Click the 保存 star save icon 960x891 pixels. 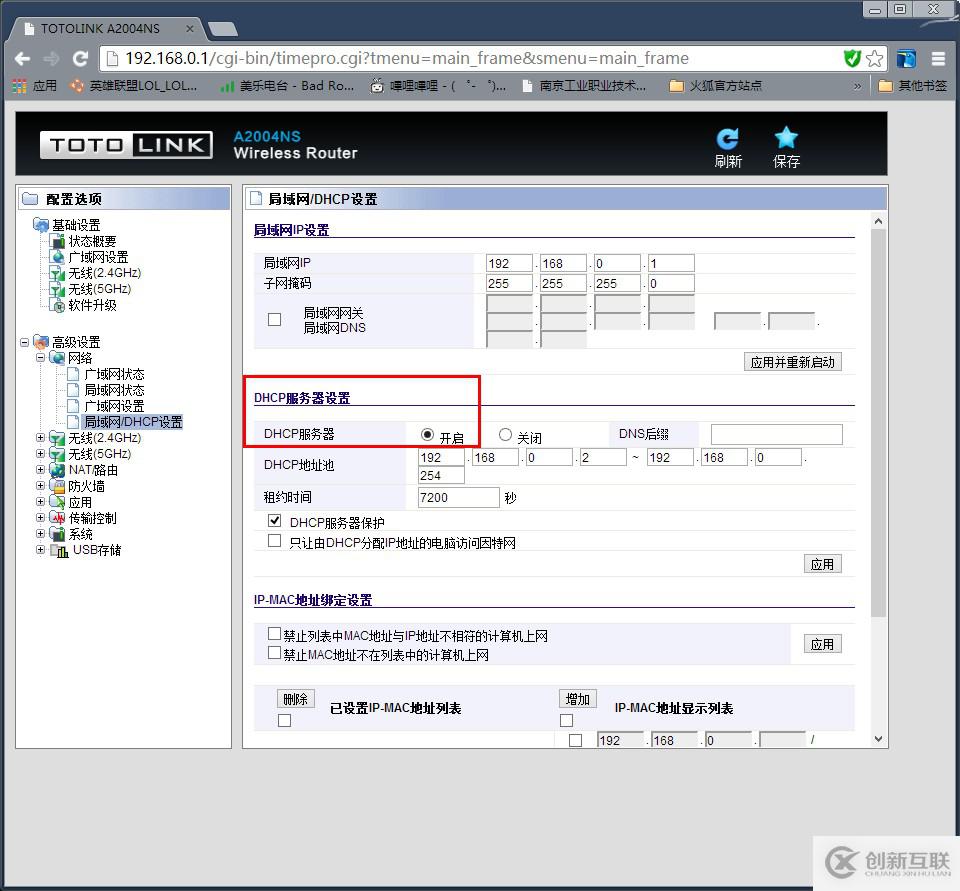[786, 138]
